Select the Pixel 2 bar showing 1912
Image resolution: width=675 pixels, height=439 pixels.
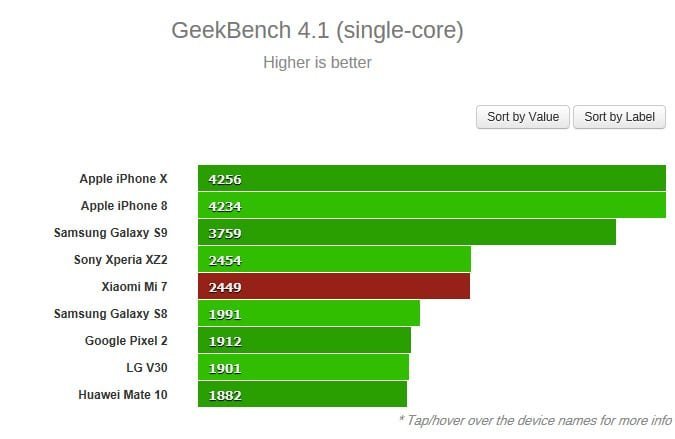click(304, 340)
